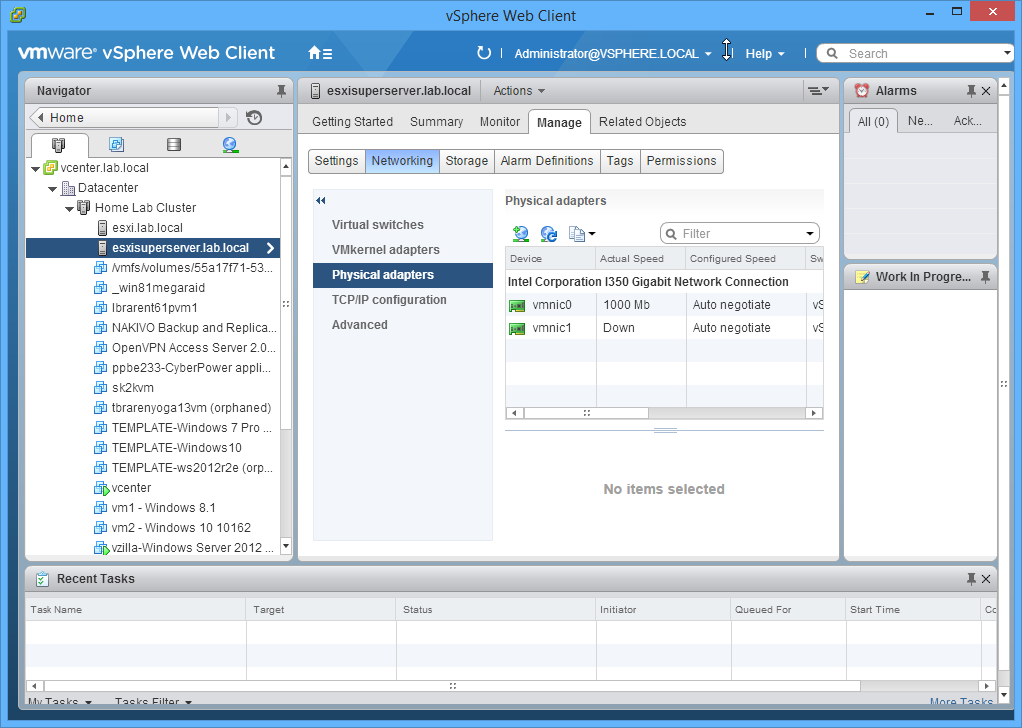The image size is (1022, 728).
Task: Switch to the Monitor tab
Action: [500, 122]
